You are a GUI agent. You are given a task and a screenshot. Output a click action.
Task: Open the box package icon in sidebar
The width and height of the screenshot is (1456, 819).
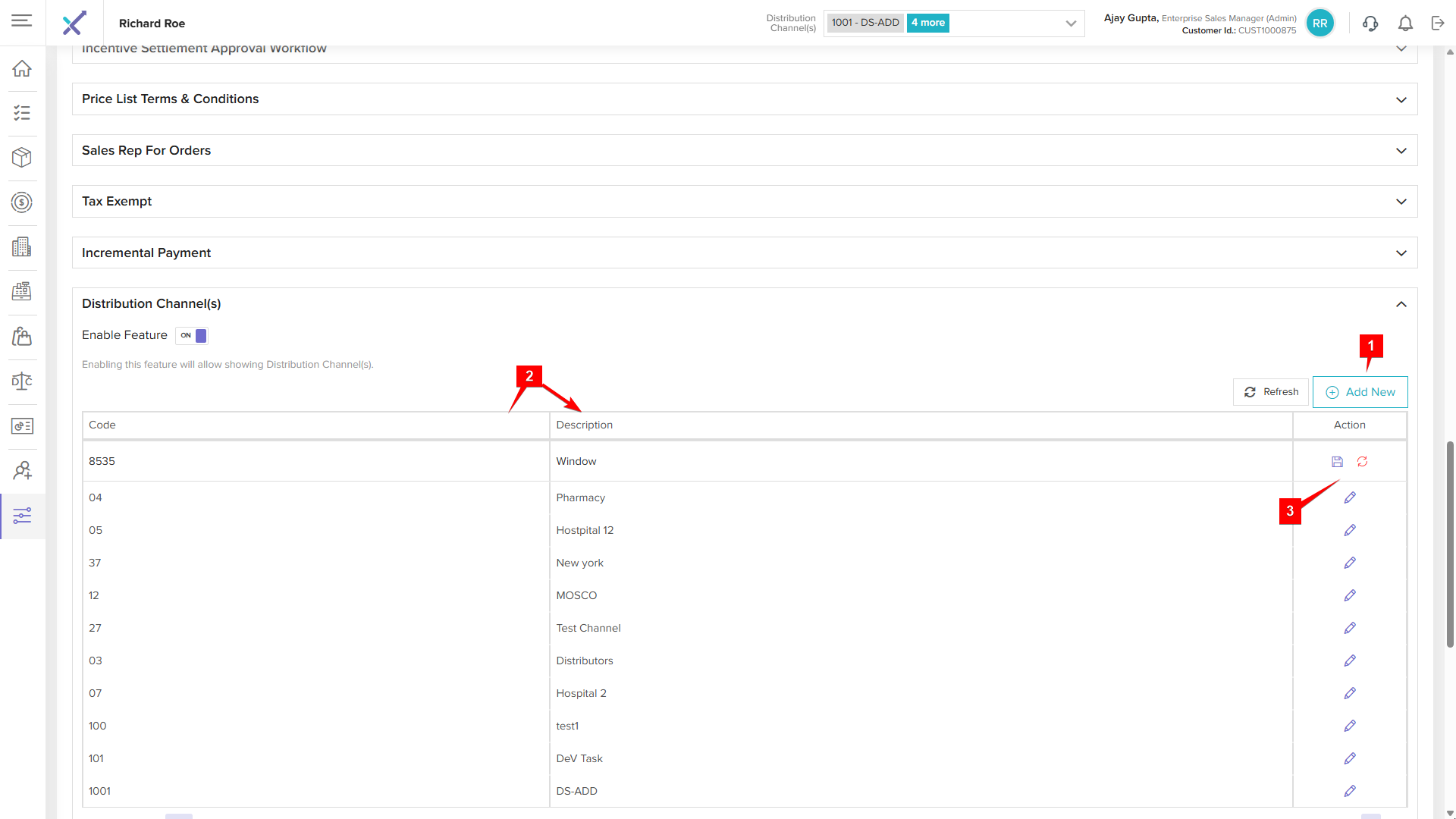(x=22, y=158)
